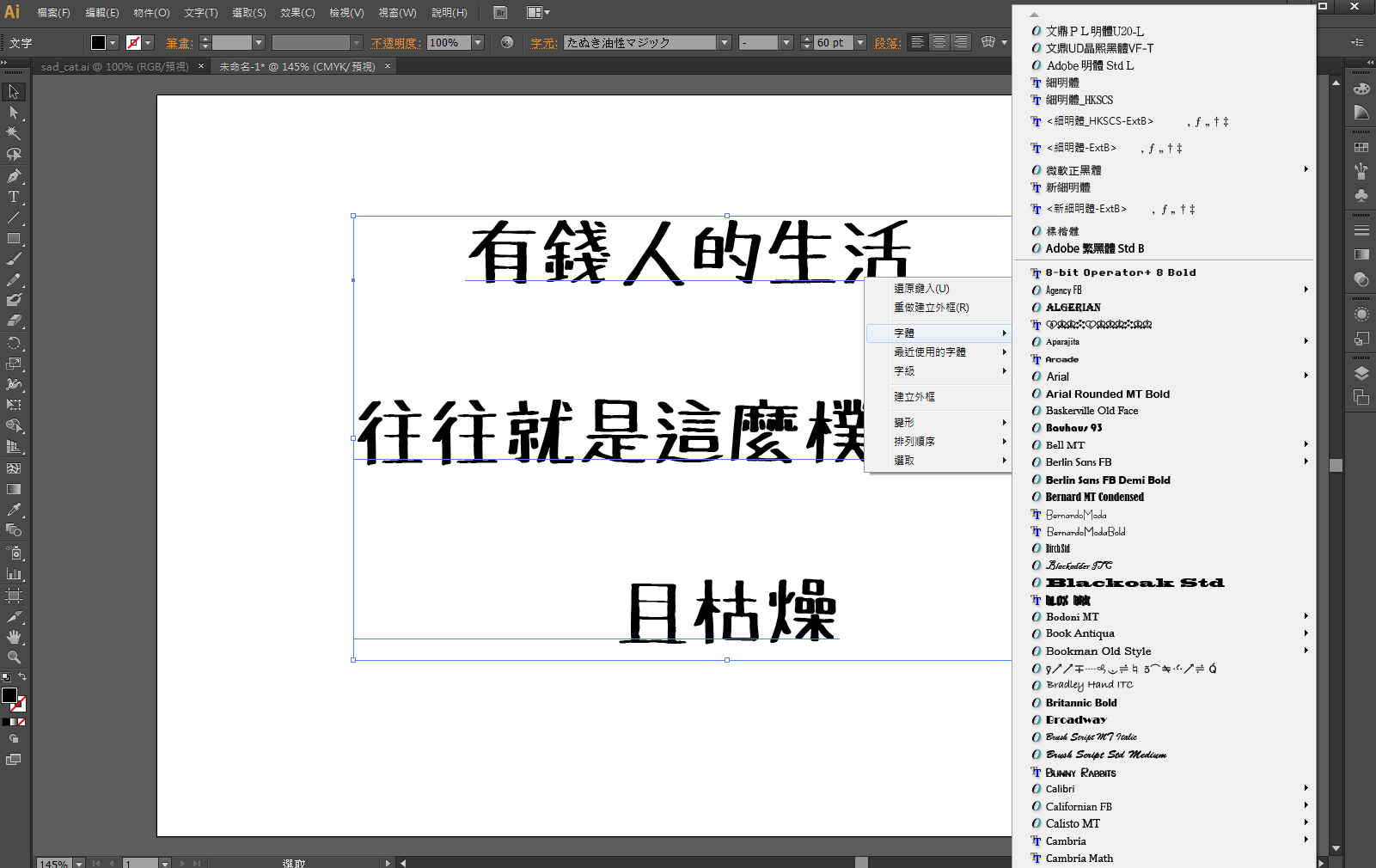
Task: Select the Selection (black arrow) tool
Action: [x=14, y=92]
